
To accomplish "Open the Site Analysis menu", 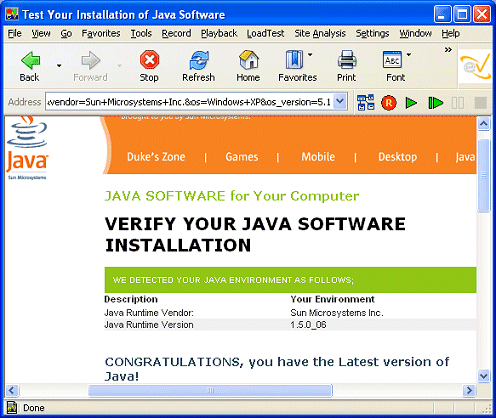I will pos(320,33).
